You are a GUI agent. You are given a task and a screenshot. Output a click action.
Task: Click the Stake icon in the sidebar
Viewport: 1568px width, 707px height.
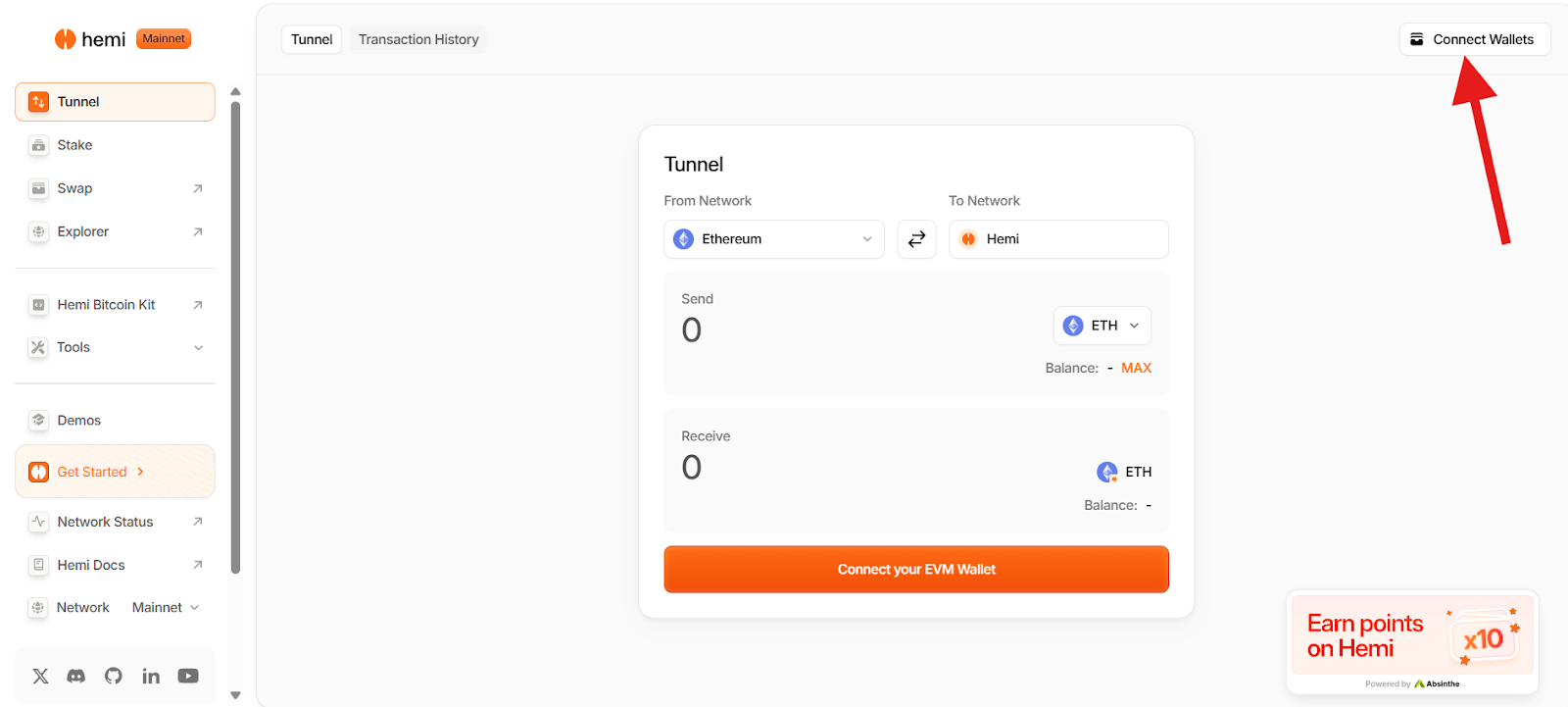(x=38, y=145)
